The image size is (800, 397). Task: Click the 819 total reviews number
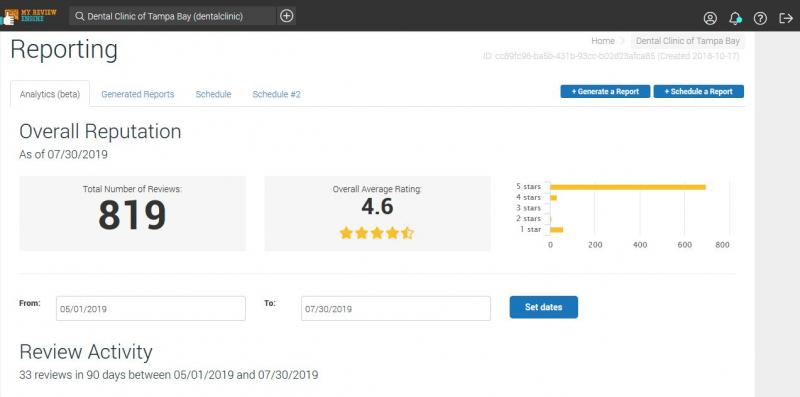tap(132, 215)
